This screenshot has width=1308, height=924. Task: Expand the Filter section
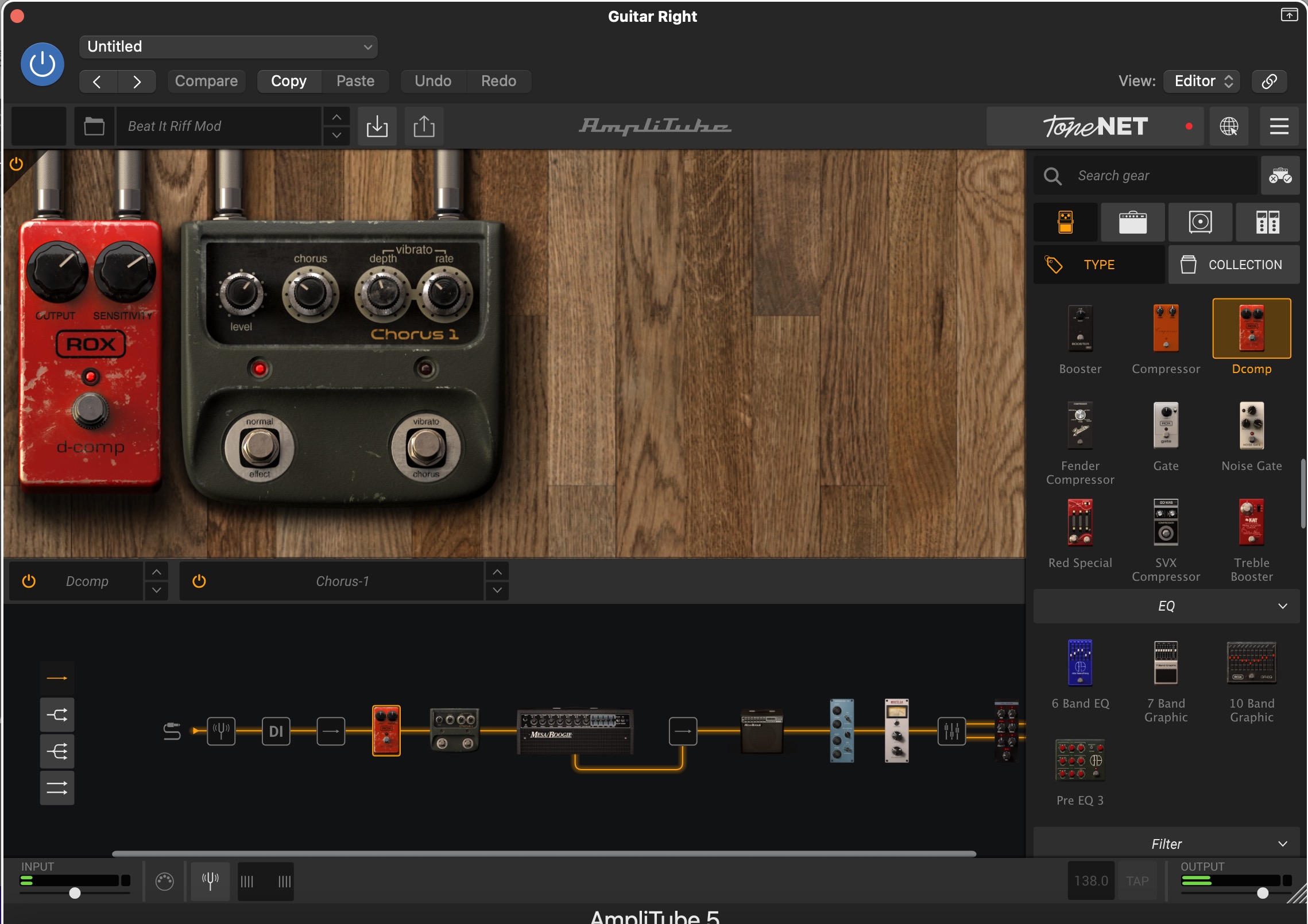[1166, 844]
